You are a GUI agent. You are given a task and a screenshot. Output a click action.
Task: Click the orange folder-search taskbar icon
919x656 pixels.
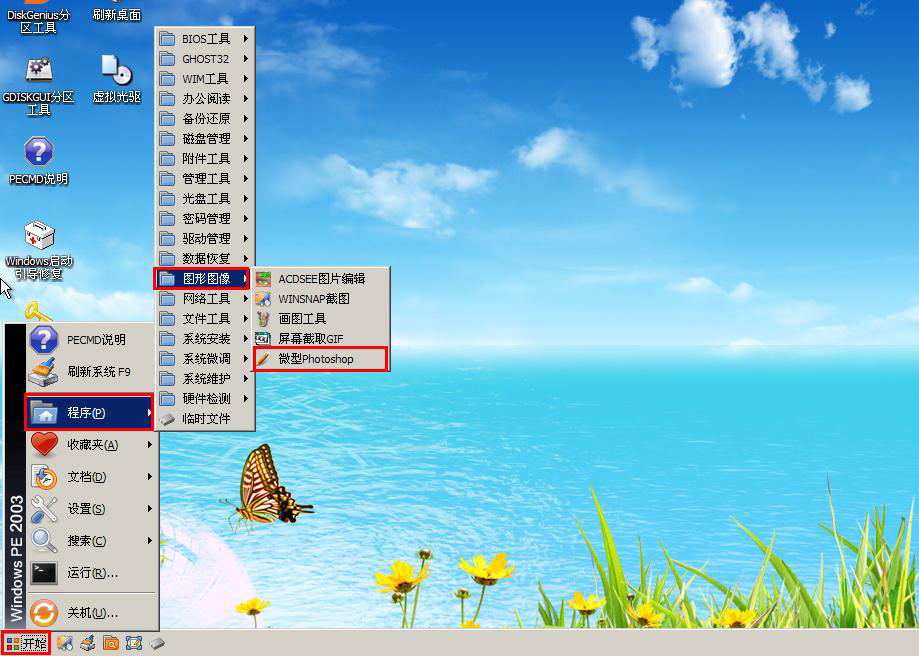[111, 643]
